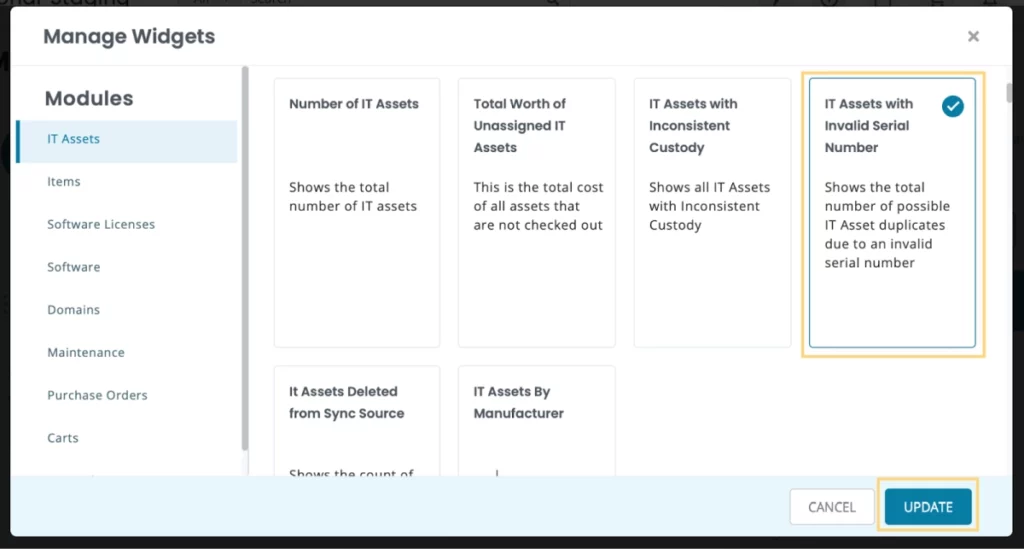The image size is (1024, 549).
Task: Select Purchase Orders in modules list
Action: 97,395
